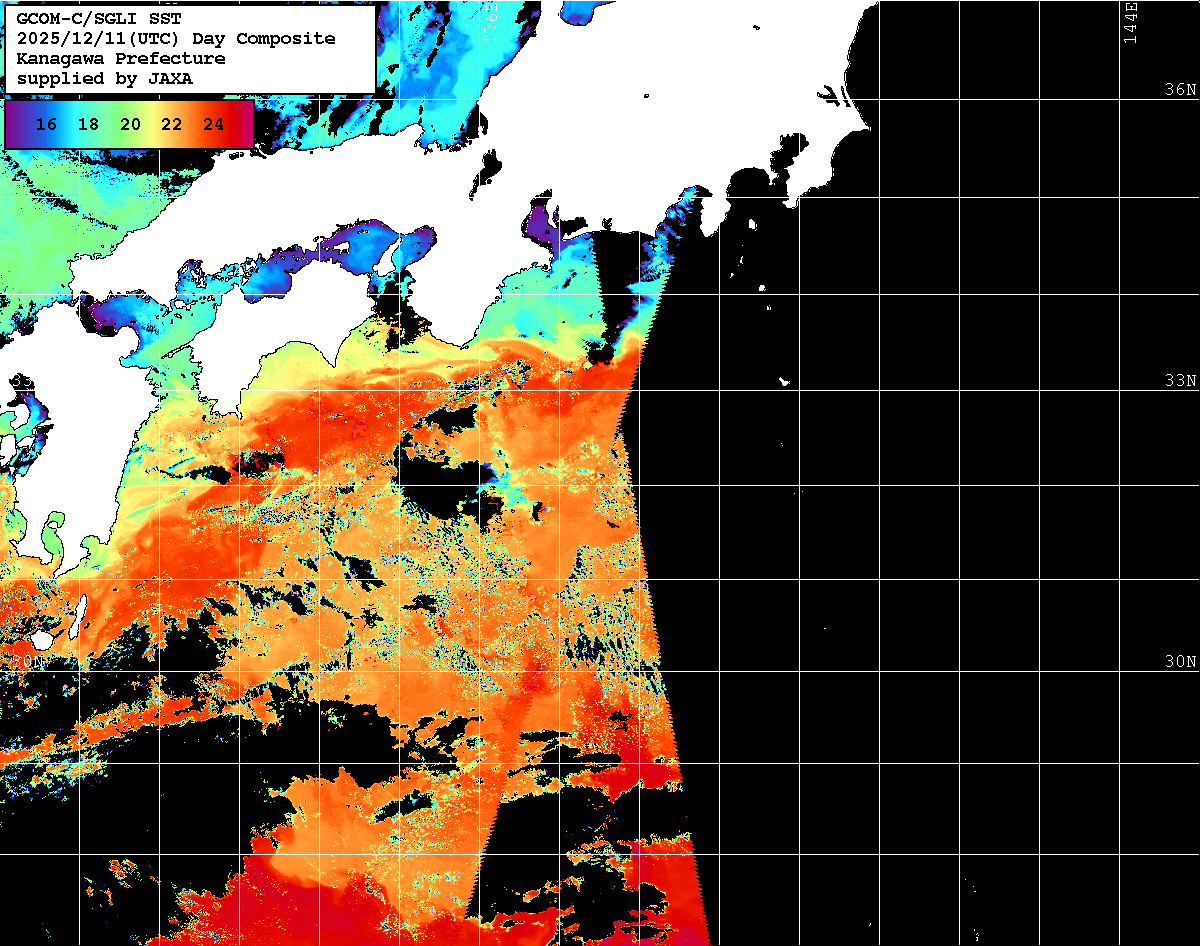Viewport: 1200px width, 946px height.
Task: Click the 16 value on the color scale
Action: pyautogui.click(x=45, y=125)
